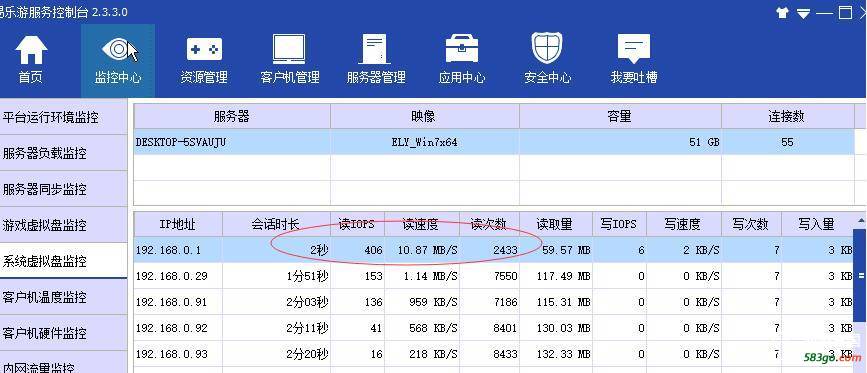
Task: Select 客户机硬件监控 in sidebar
Action: tap(64, 333)
